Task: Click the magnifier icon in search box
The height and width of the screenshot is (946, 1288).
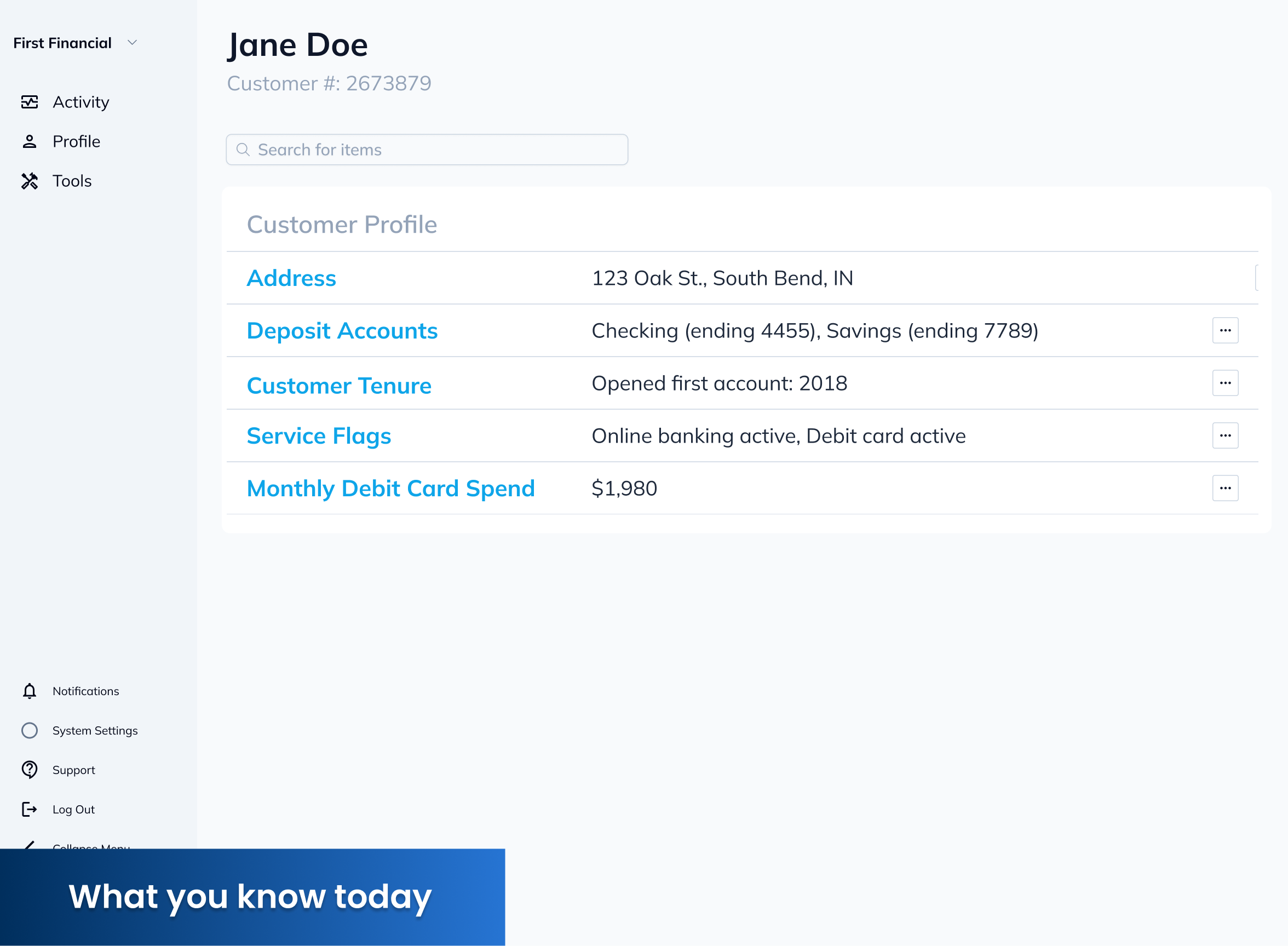Action: 243,150
